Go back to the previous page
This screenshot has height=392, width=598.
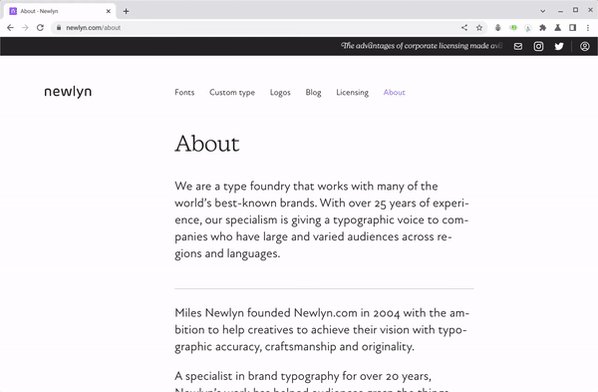(x=10, y=27)
